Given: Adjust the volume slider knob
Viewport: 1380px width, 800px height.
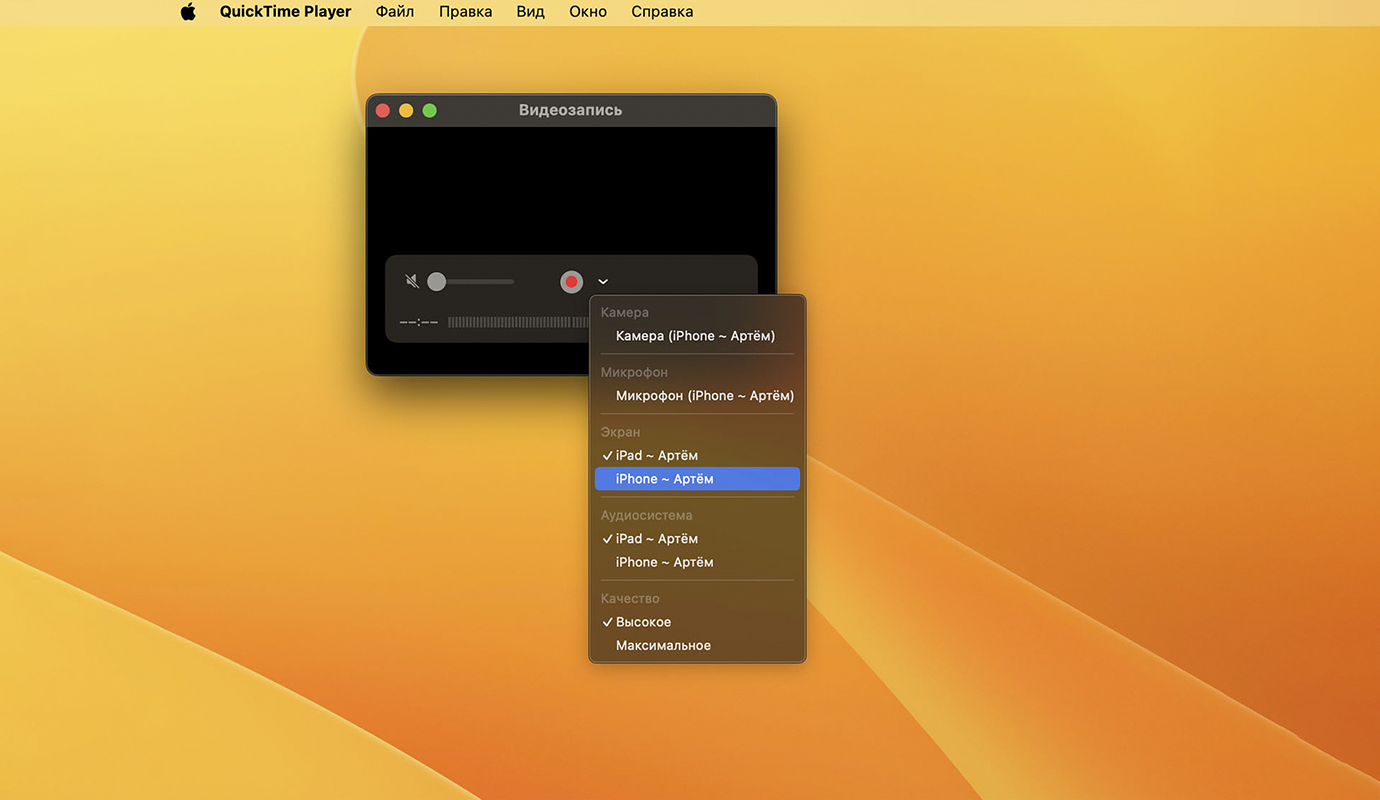Looking at the screenshot, I should click(437, 282).
